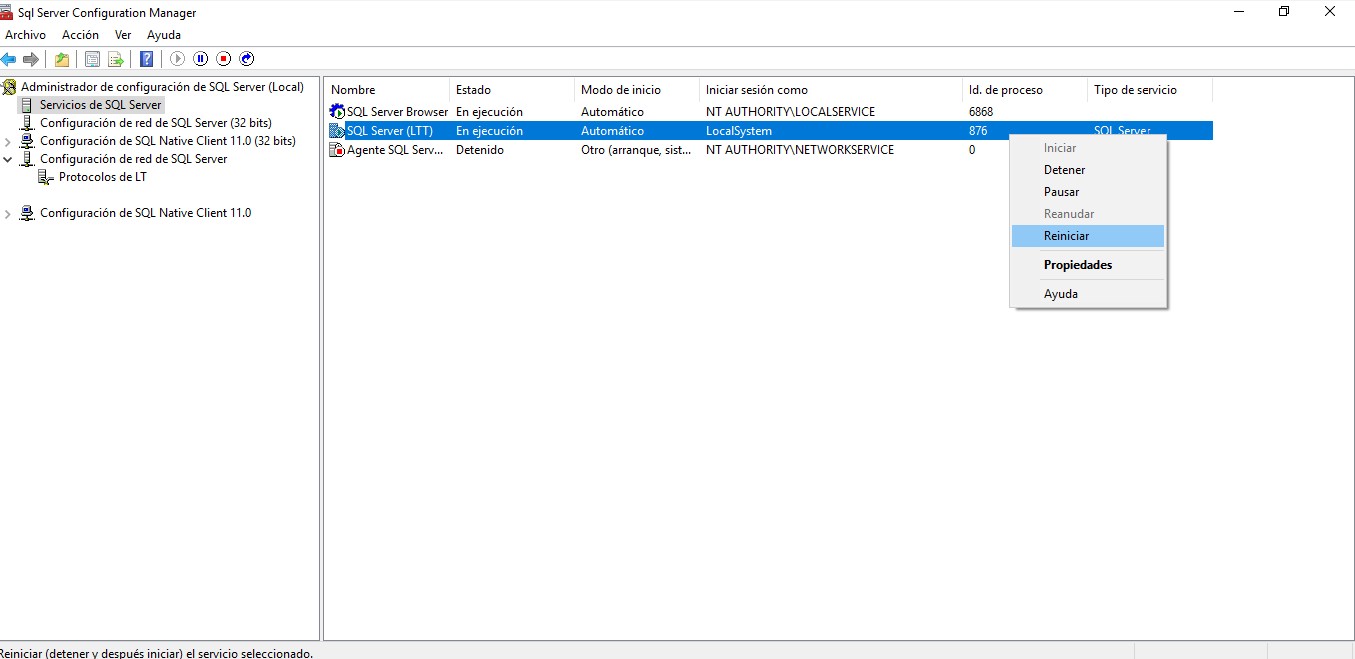Sort by the Tipo de servicio column header
The width and height of the screenshot is (1355, 659).
click(1150, 90)
